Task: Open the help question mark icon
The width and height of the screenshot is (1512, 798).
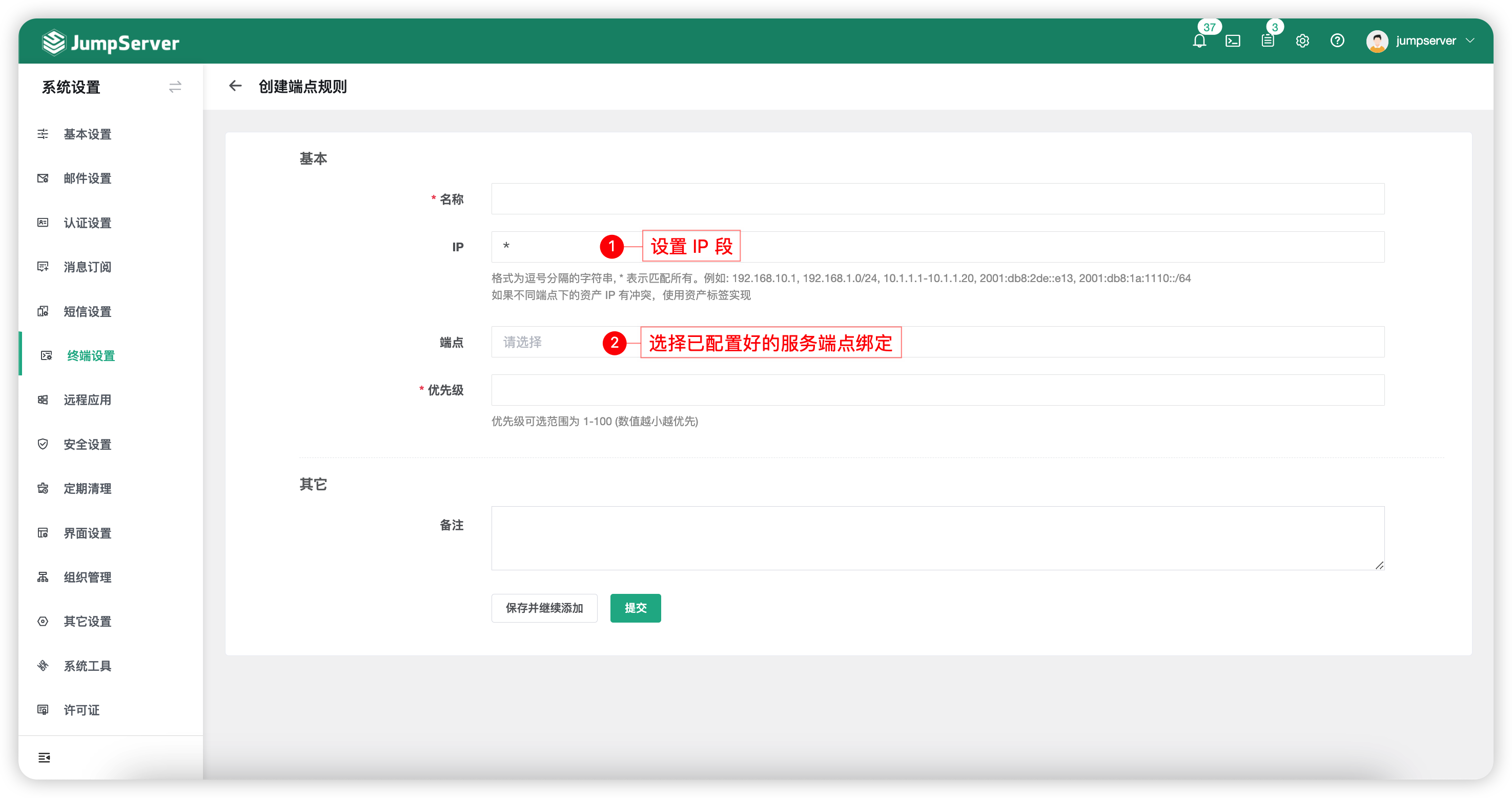Action: 1338,41
